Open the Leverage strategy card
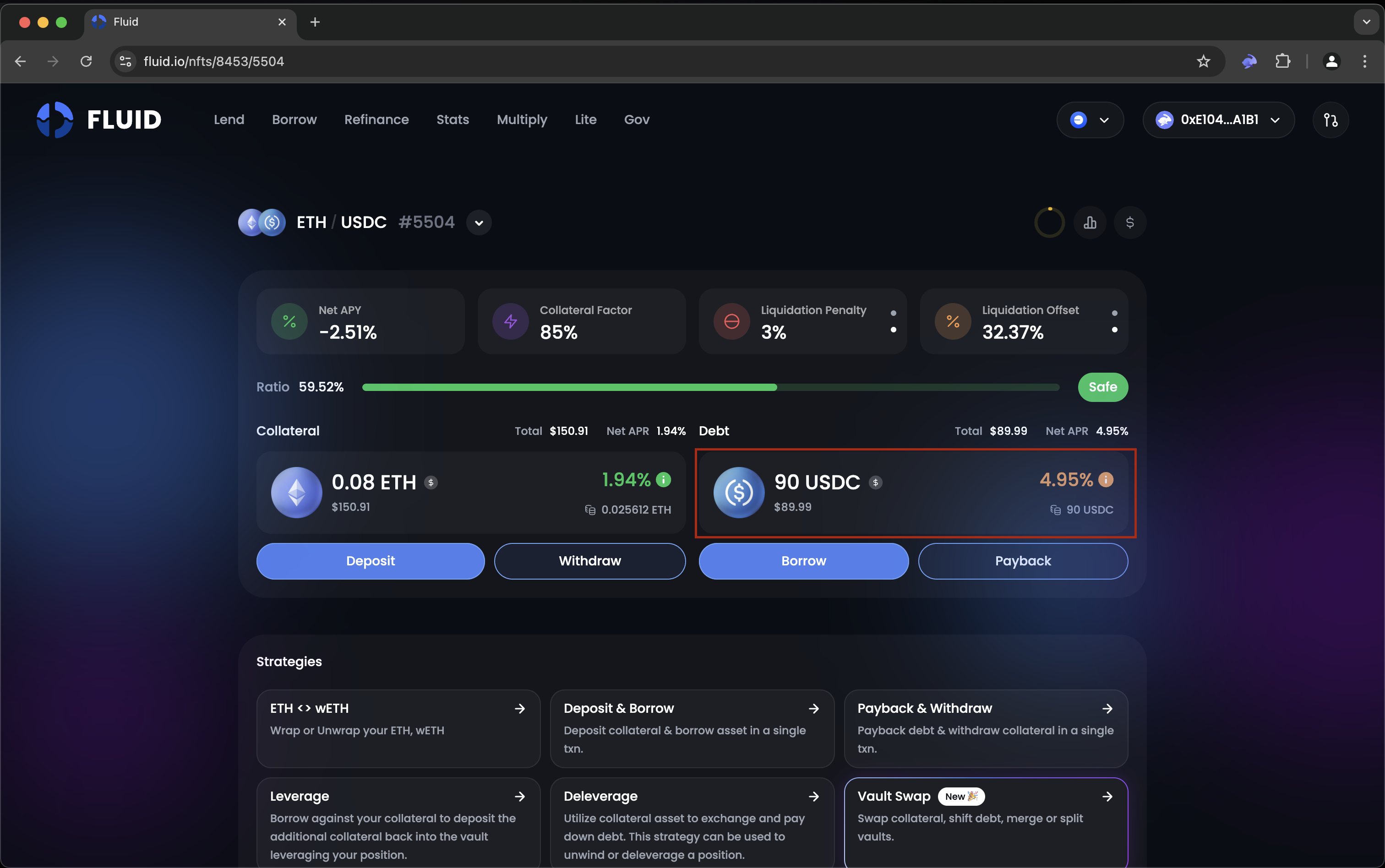 coord(398,823)
